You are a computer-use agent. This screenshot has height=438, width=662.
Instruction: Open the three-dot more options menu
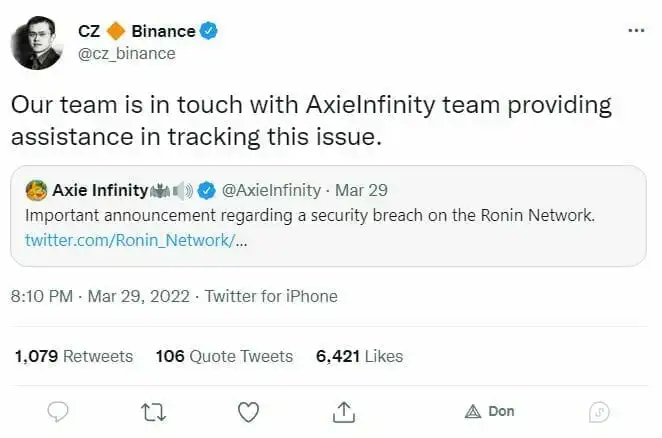point(636,31)
